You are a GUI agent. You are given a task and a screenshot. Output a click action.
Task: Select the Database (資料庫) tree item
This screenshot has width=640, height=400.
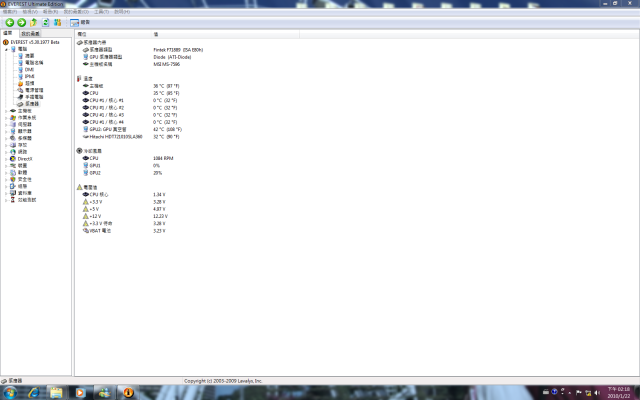click(21, 193)
